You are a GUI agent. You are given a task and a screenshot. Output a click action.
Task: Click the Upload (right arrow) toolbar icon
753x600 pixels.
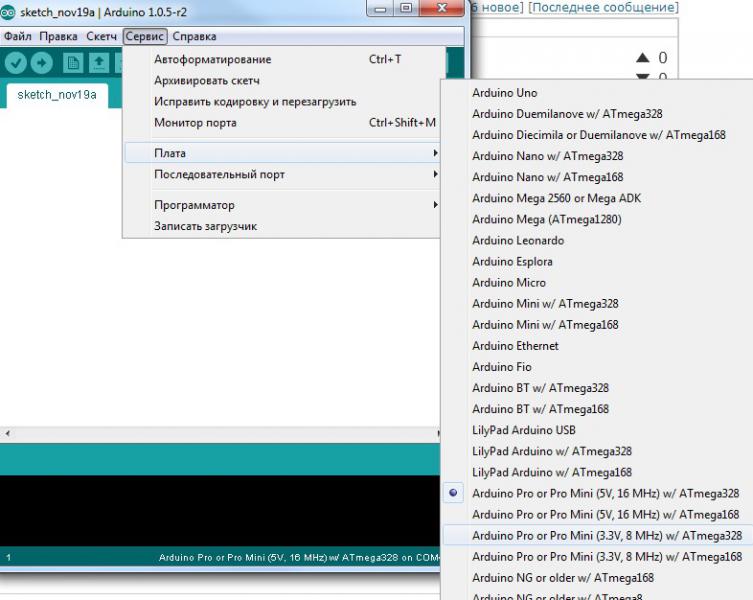(42, 63)
